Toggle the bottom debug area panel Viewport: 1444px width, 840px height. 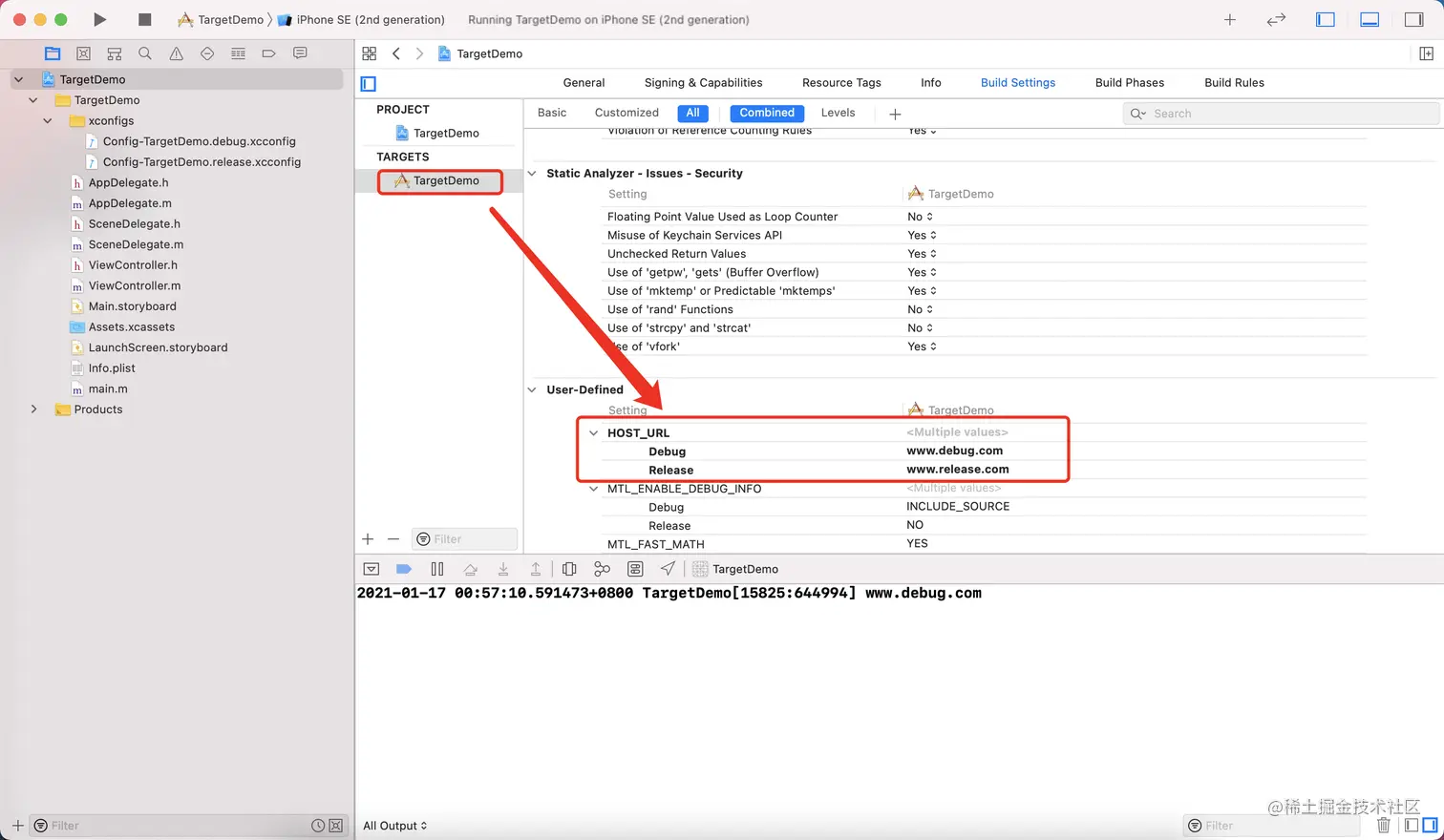[x=1370, y=19]
